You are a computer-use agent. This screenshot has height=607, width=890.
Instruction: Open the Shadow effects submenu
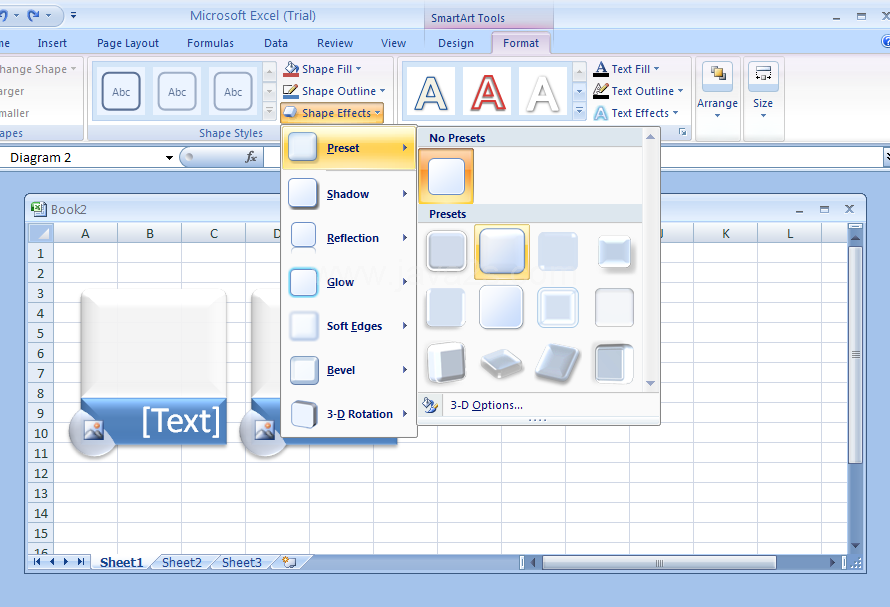tap(349, 194)
